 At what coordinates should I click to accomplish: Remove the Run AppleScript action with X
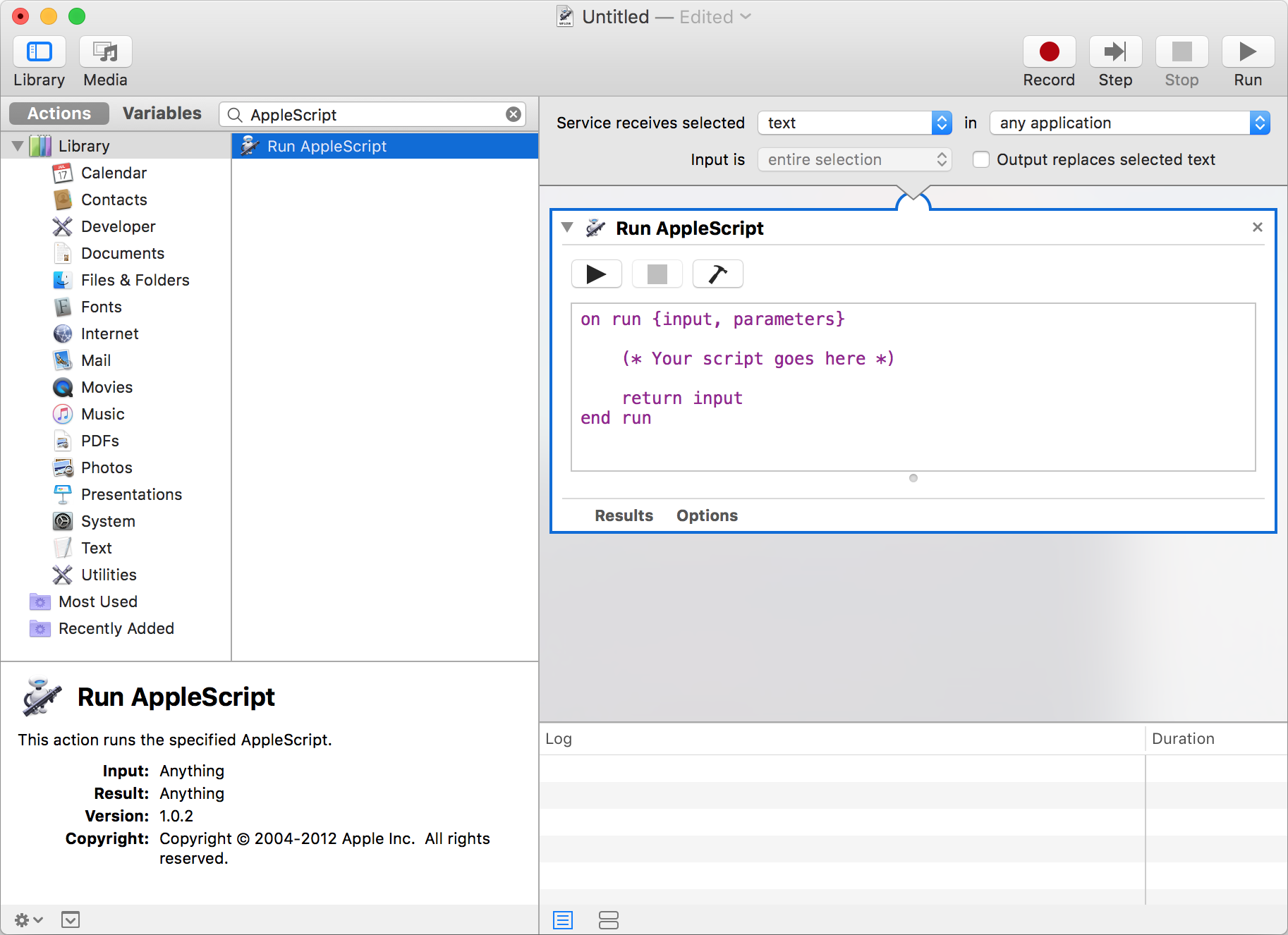point(1257,227)
